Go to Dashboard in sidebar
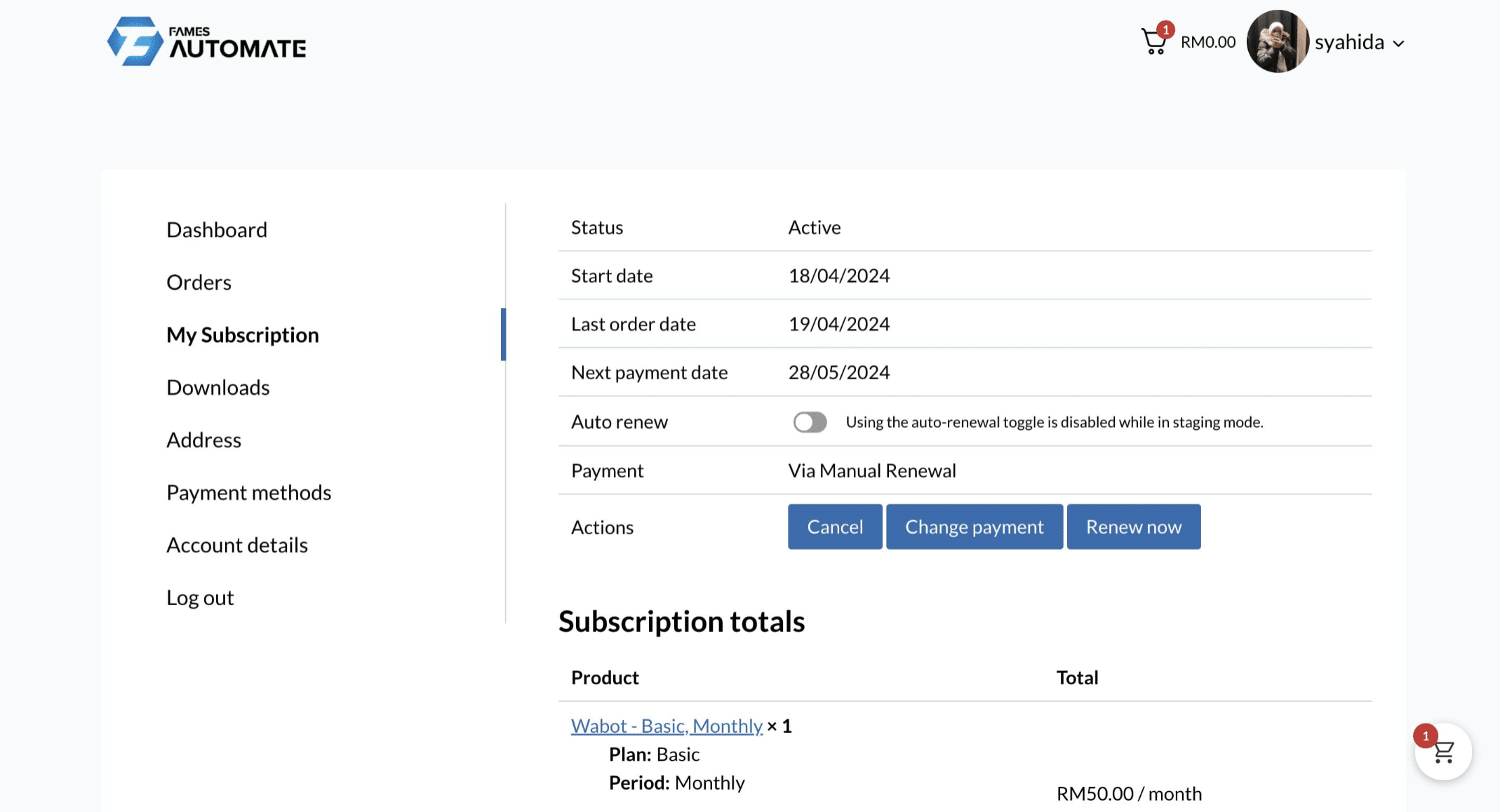The image size is (1500, 812). point(217,229)
